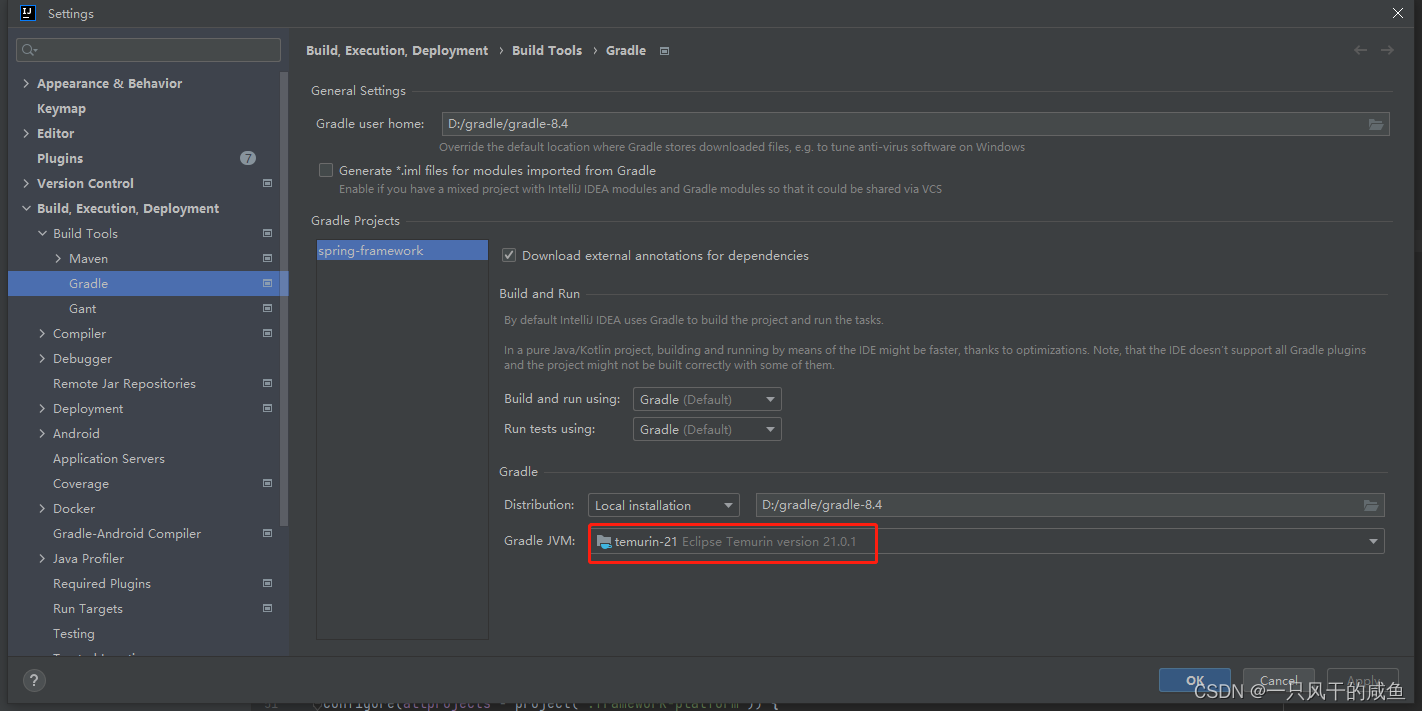
Task: Close the Settings dialog window
Action: tap(1398, 13)
